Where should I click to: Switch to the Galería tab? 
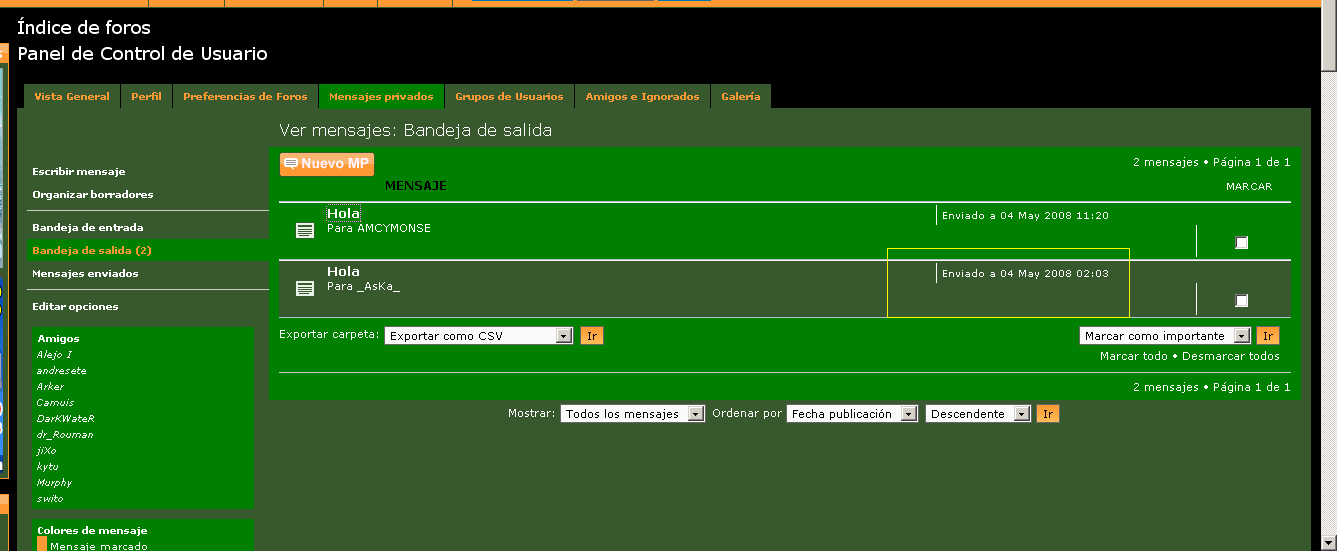[x=740, y=97]
